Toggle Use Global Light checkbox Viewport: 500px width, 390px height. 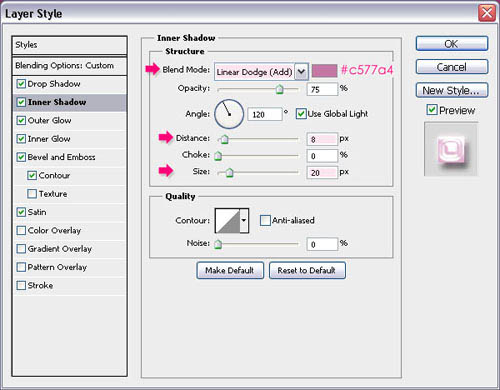coord(301,114)
